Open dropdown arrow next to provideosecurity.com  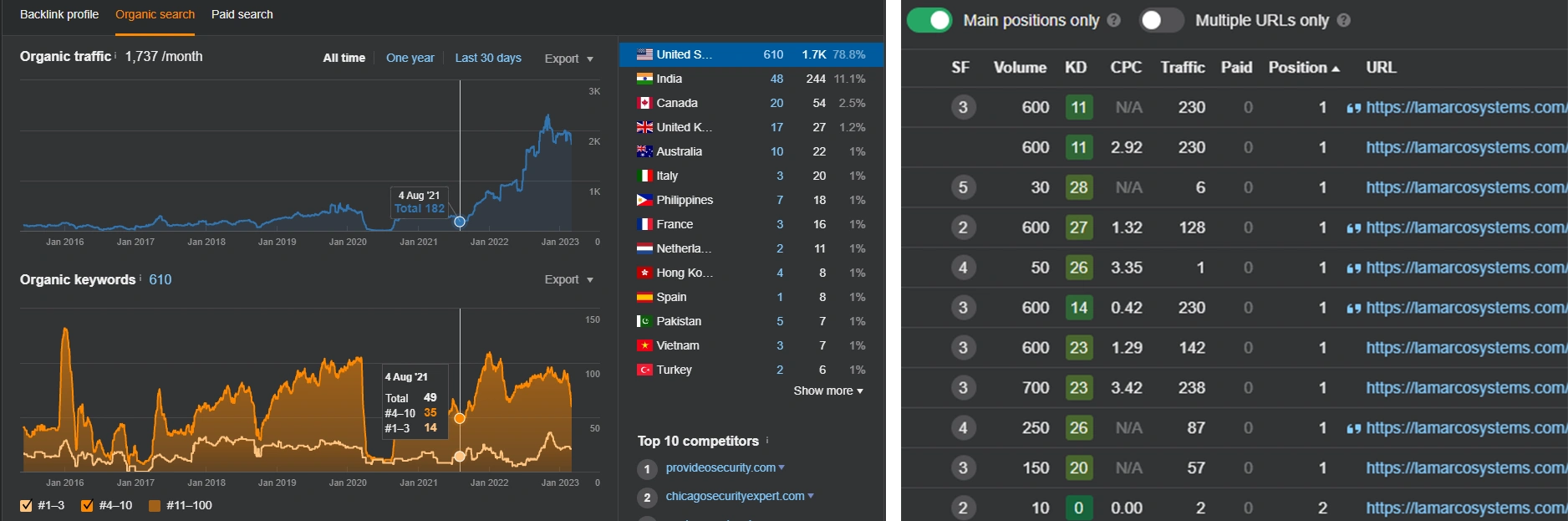781,467
